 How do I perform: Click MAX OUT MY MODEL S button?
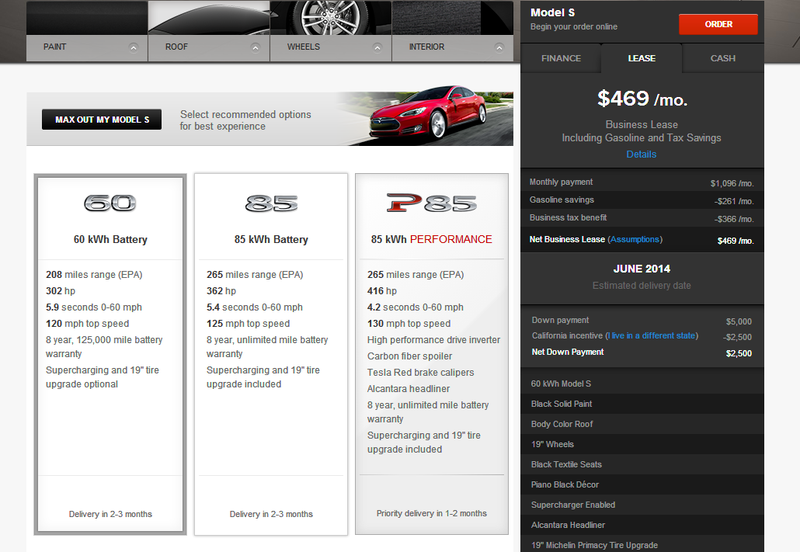(x=102, y=119)
